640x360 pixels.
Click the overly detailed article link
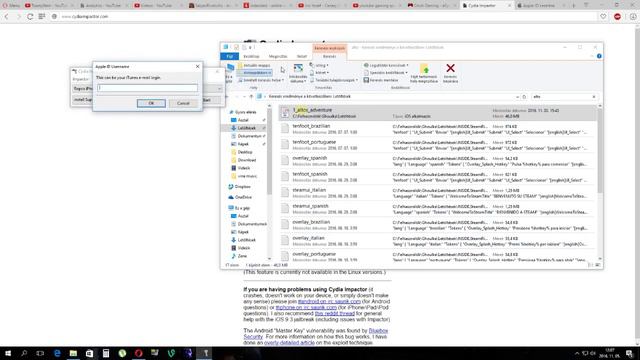point(289,343)
